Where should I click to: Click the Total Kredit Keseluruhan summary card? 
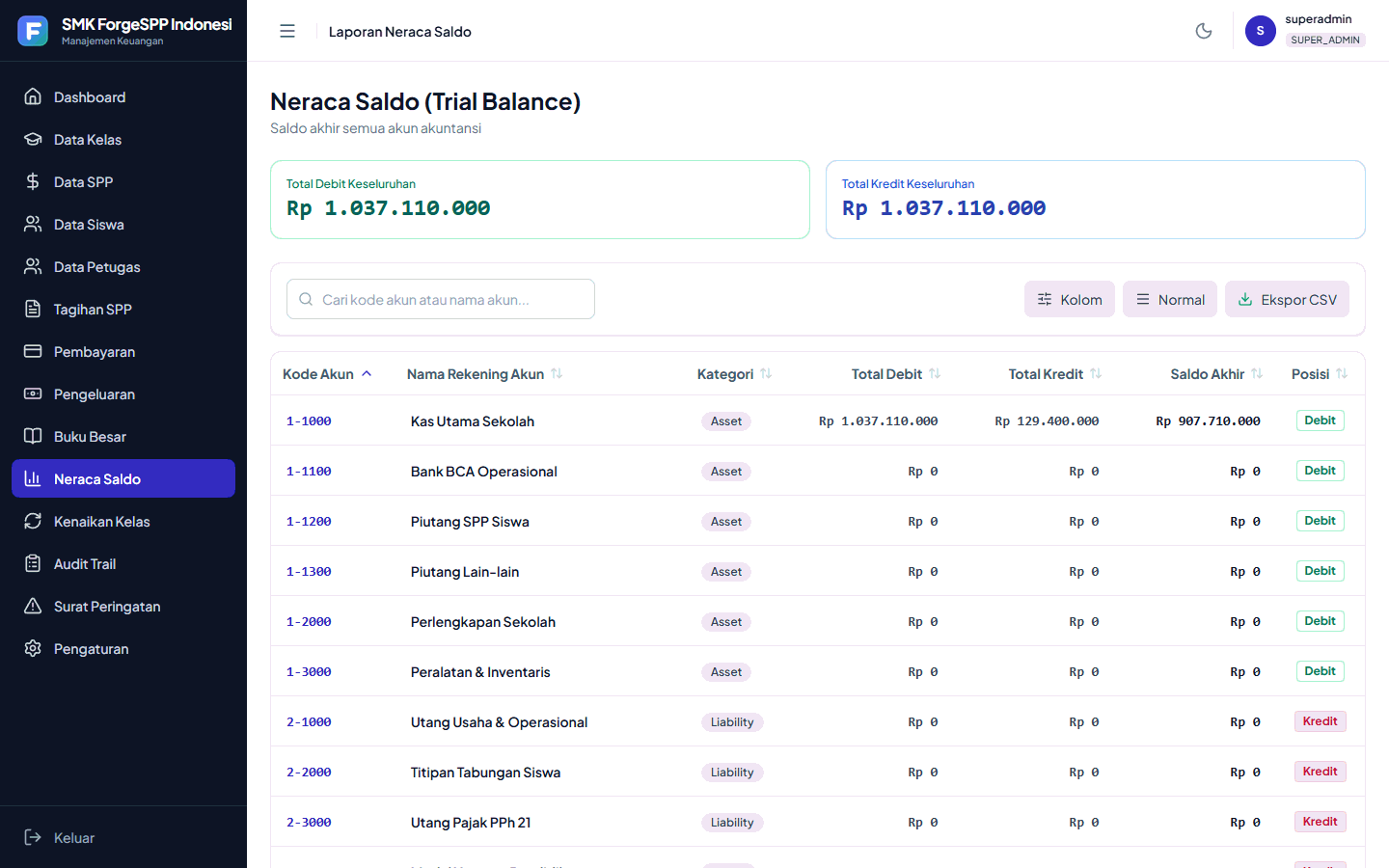1096,200
